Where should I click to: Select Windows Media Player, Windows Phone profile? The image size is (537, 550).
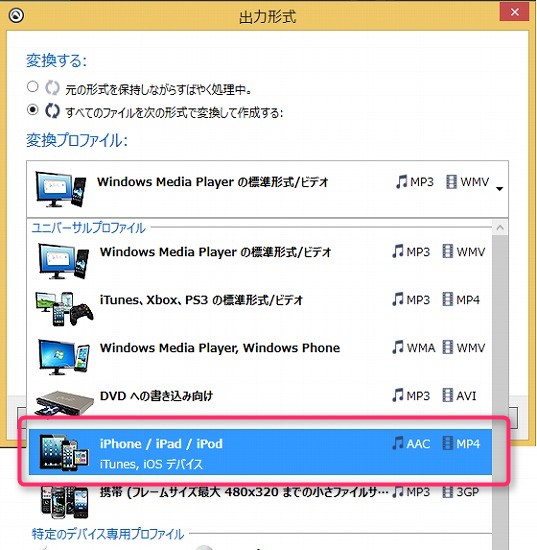260,357
